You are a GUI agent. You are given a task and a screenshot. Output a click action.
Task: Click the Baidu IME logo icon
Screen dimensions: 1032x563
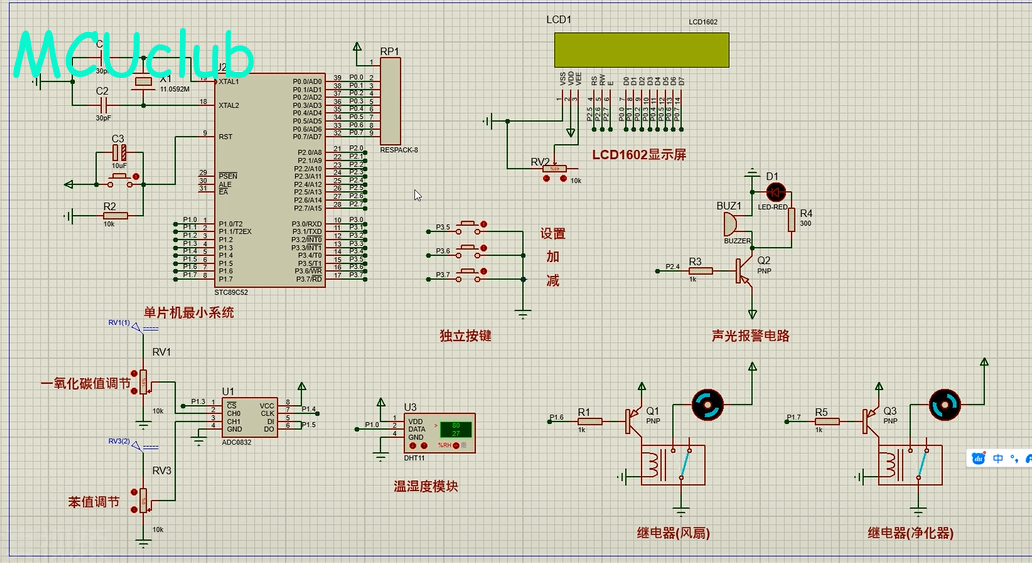[980, 458]
